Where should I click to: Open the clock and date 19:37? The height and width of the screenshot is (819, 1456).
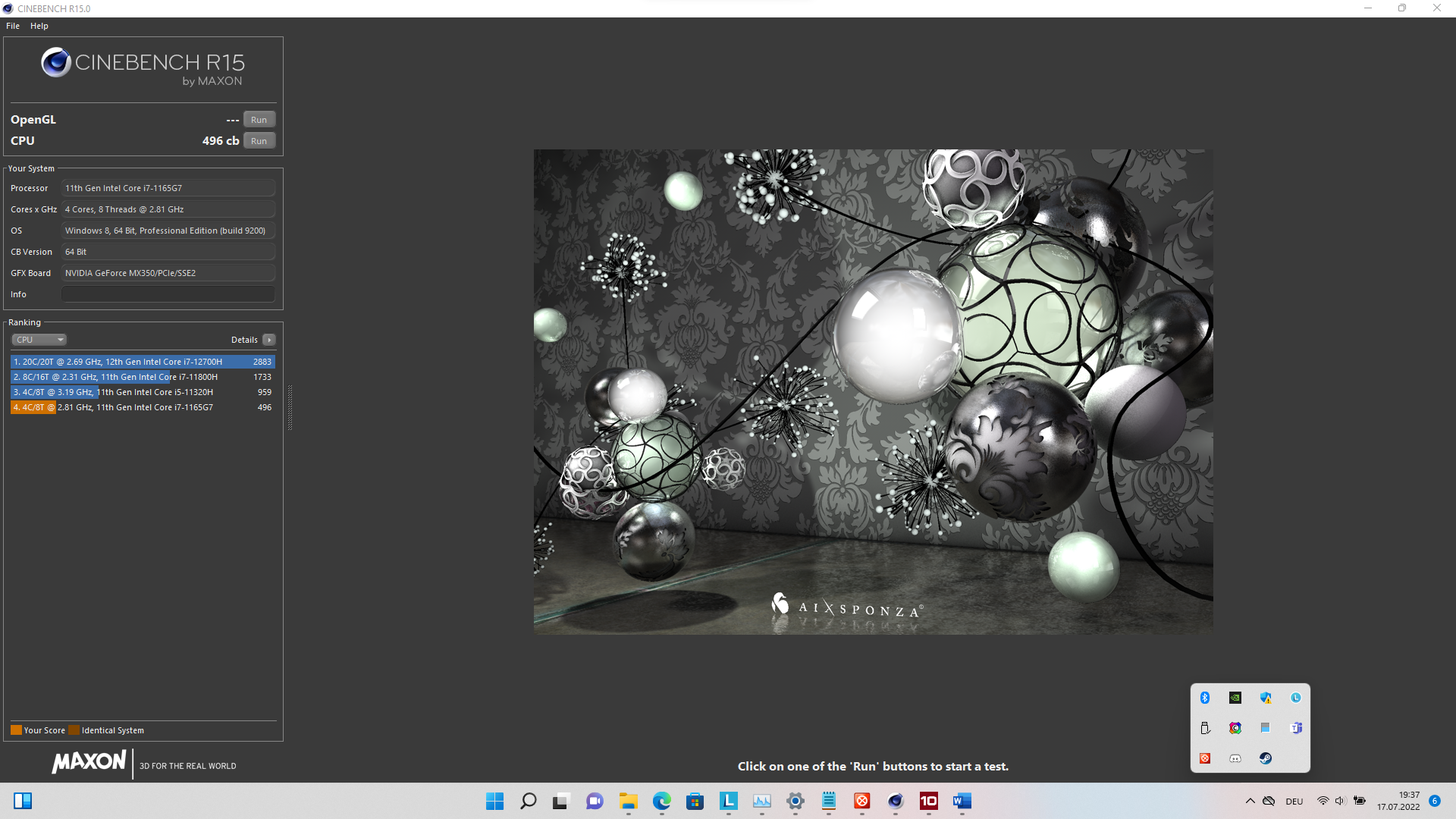[x=1398, y=801]
